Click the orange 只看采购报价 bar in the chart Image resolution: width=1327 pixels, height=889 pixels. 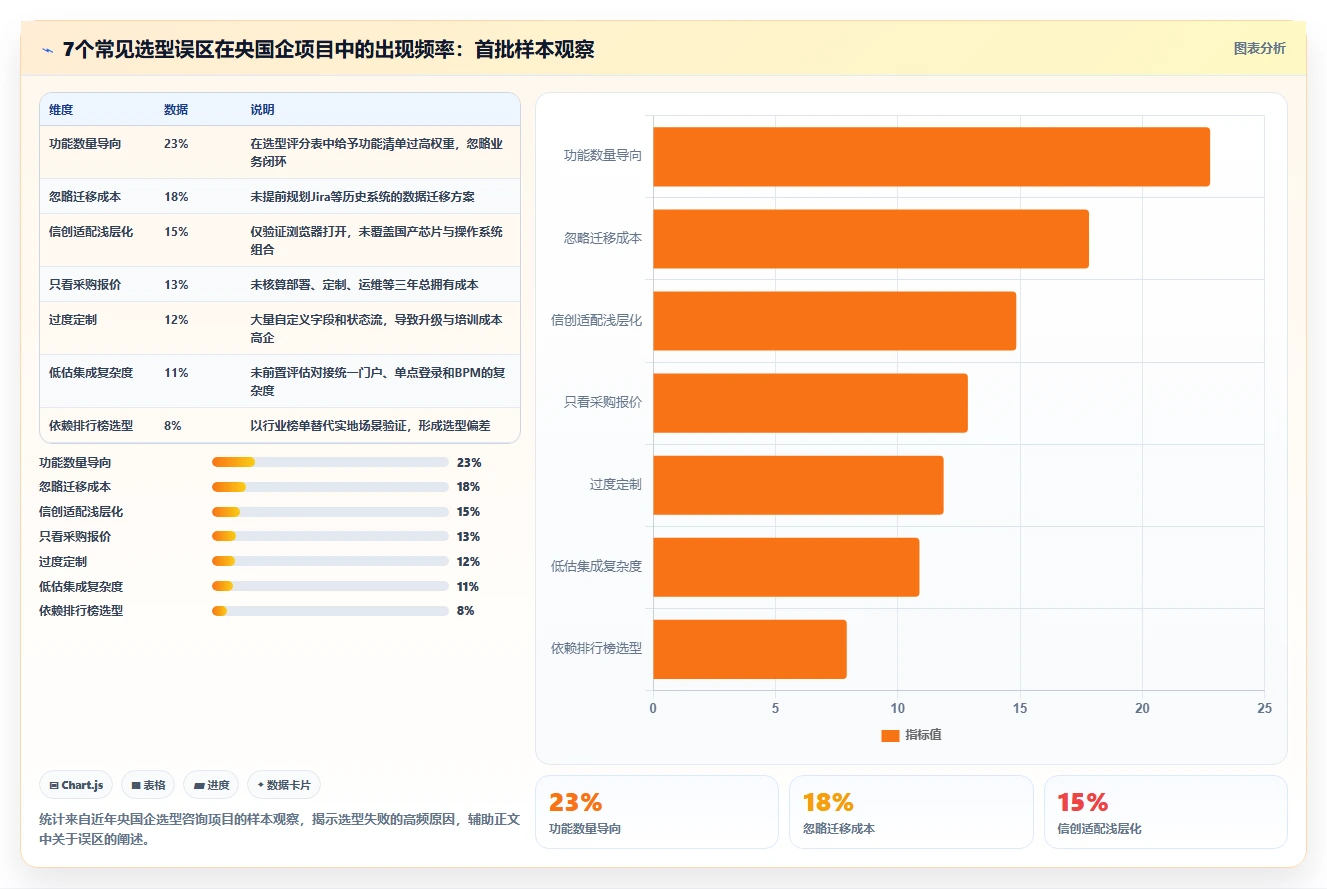coord(811,403)
